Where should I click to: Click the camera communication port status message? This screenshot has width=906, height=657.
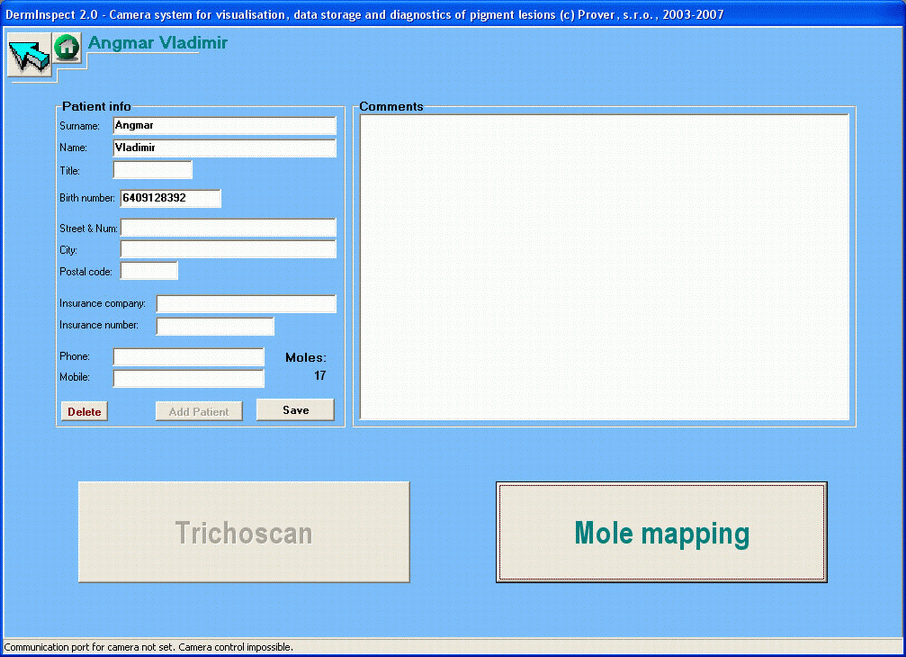148,647
